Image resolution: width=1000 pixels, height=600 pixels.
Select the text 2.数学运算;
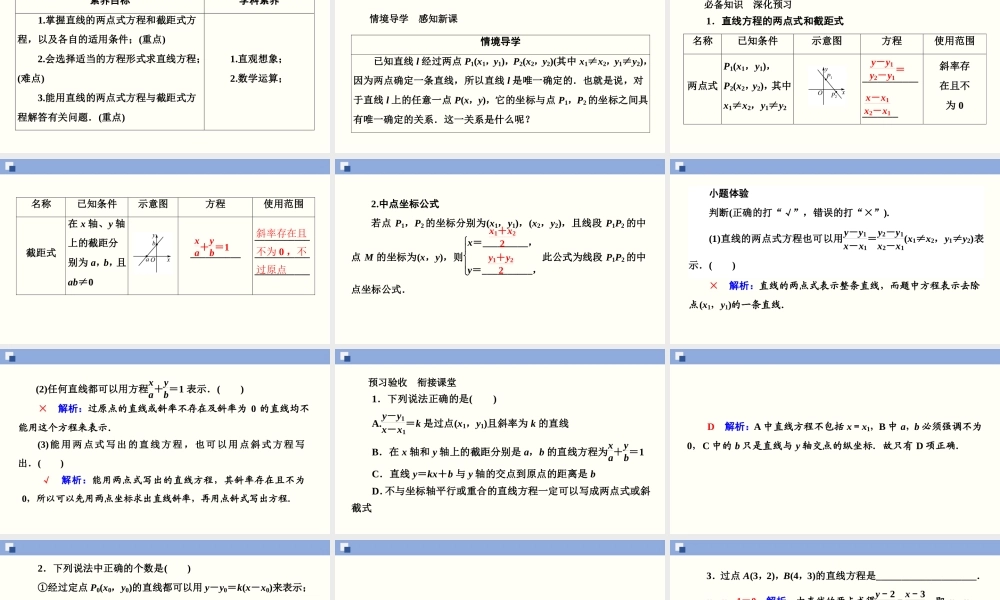[256, 78]
